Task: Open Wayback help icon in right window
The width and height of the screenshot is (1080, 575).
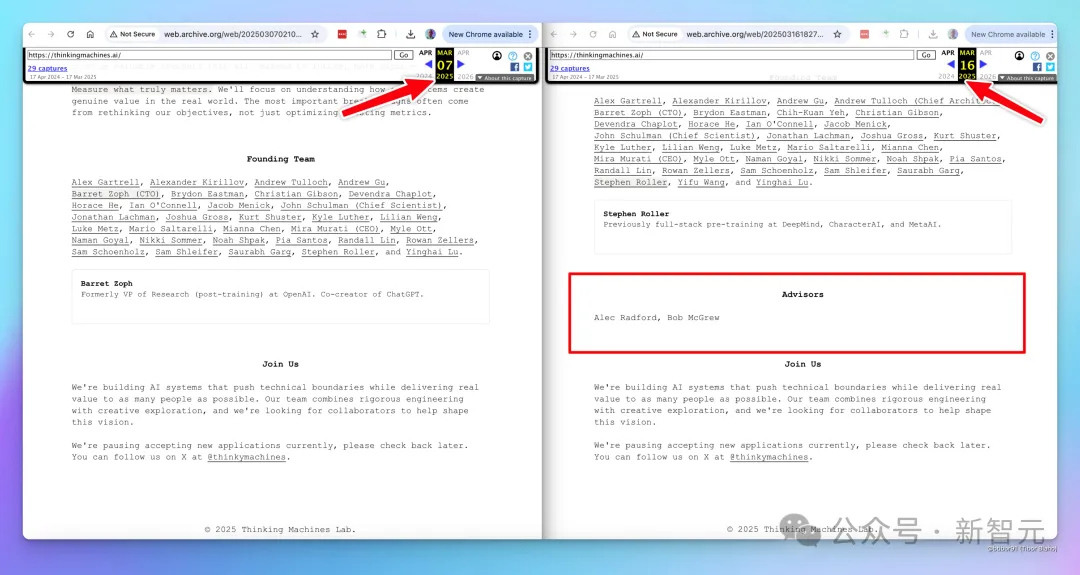Action: (x=1035, y=56)
